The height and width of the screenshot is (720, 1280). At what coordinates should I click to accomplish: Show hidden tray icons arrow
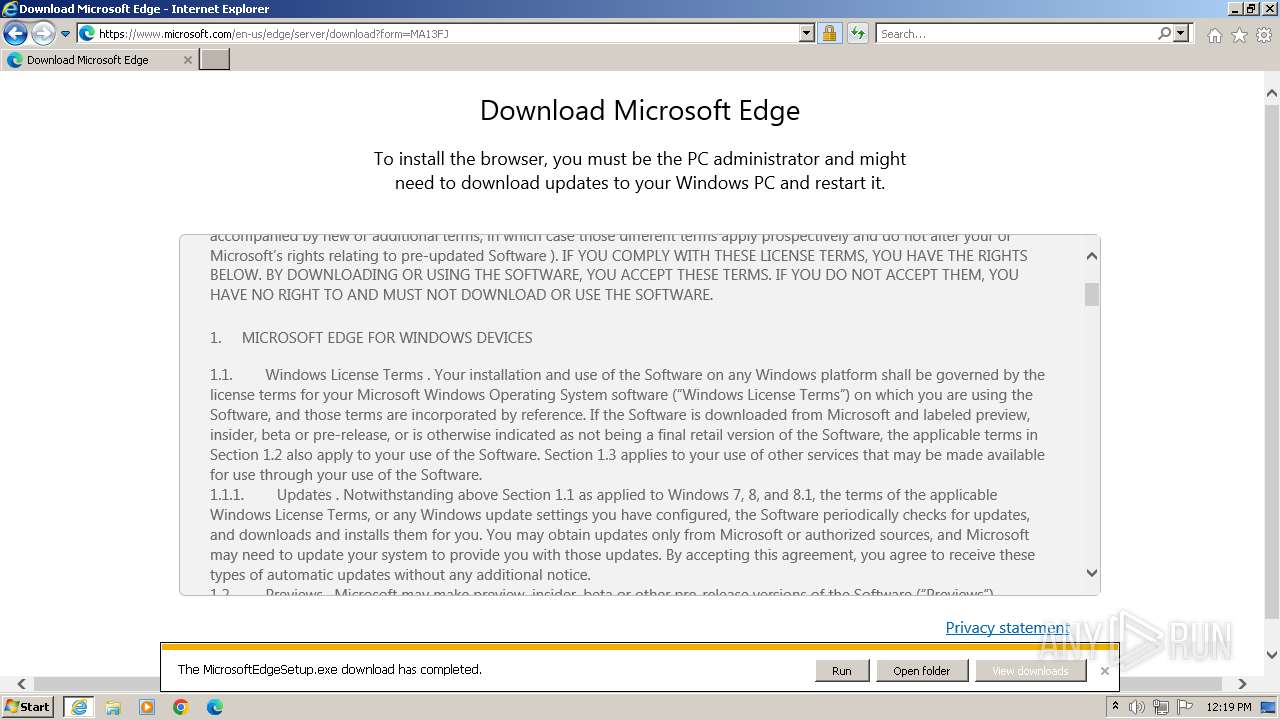pyautogui.click(x=1117, y=707)
